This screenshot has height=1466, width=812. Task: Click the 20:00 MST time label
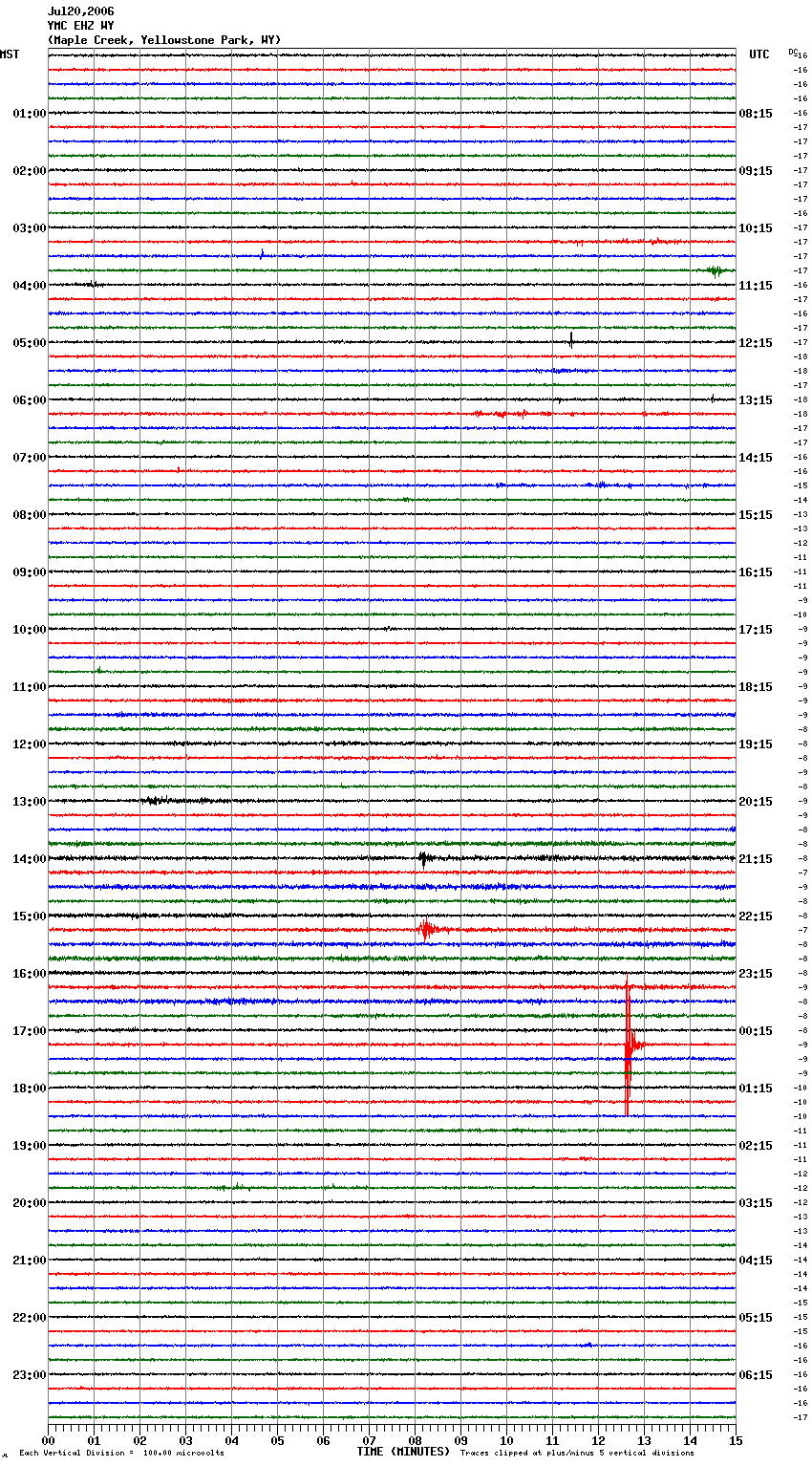click(30, 1203)
